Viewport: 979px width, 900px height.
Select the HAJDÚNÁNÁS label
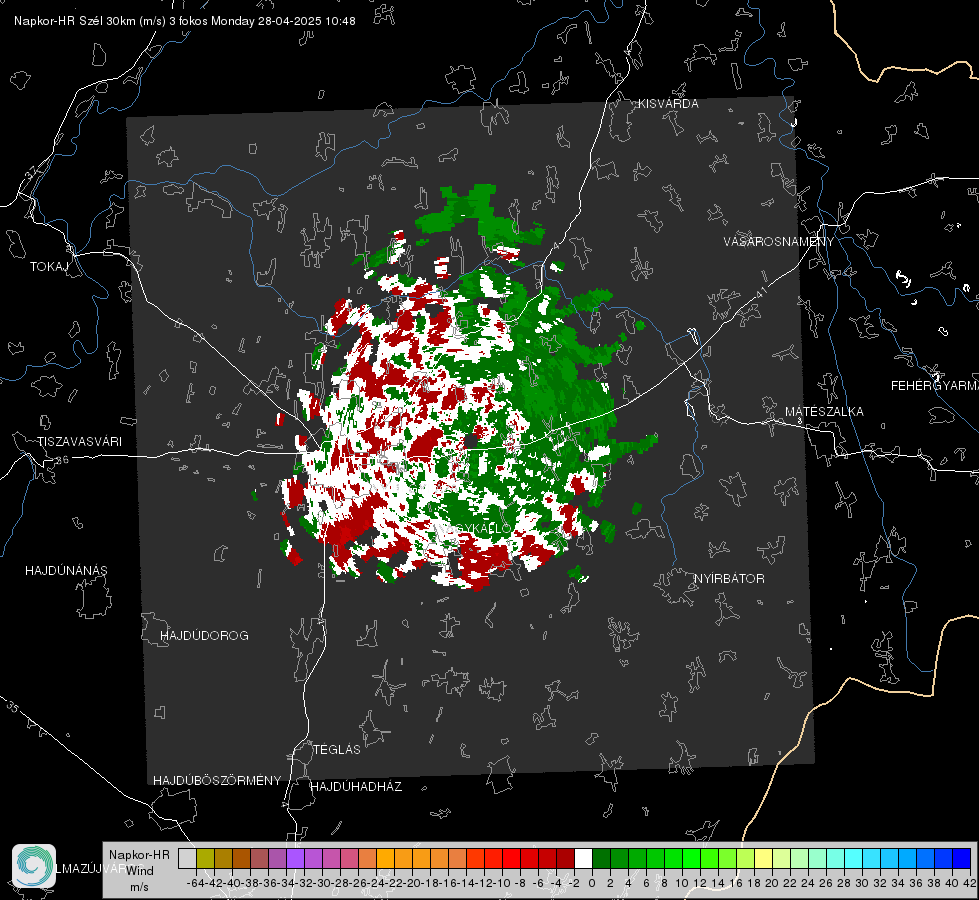pos(66,570)
